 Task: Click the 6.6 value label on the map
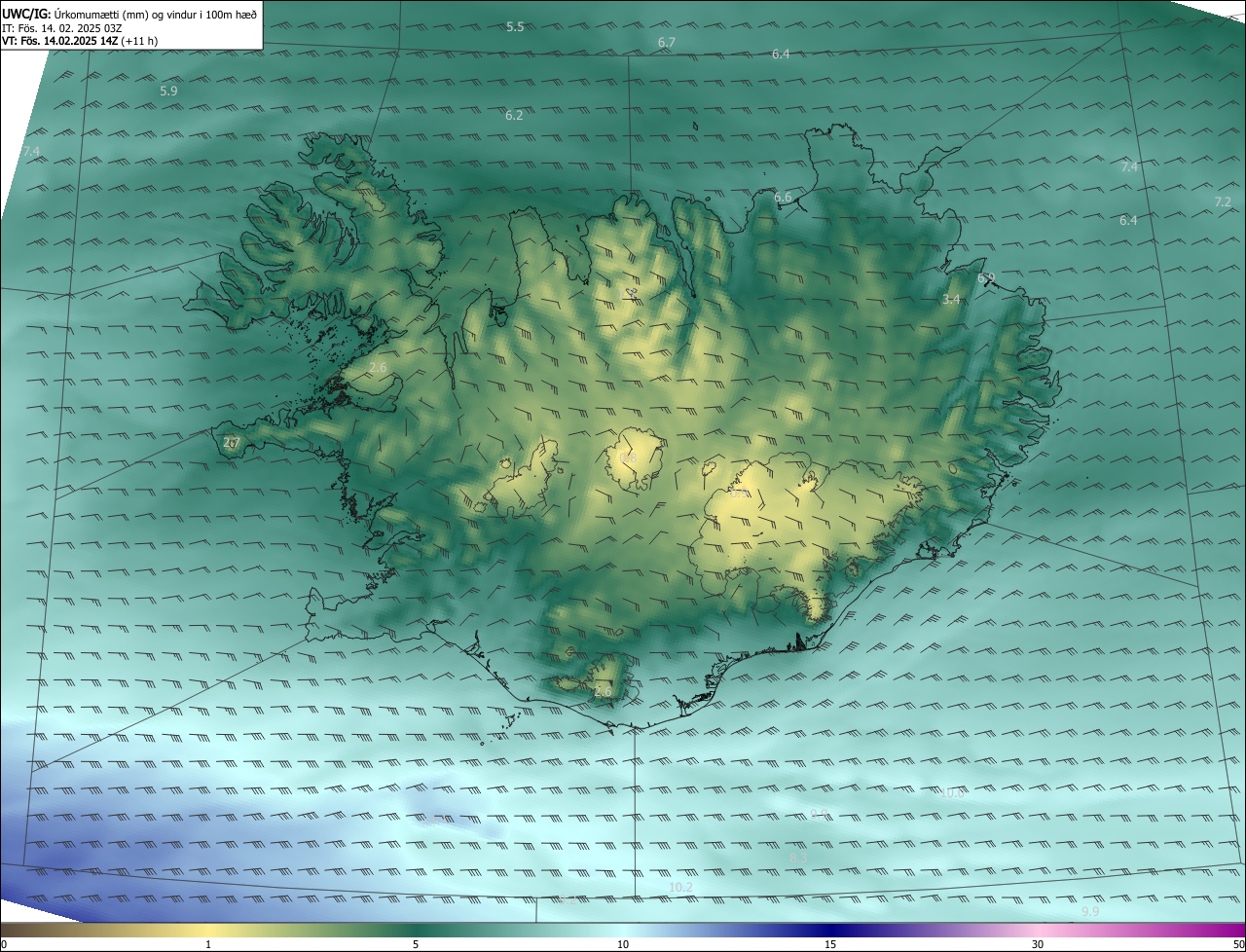click(x=783, y=198)
